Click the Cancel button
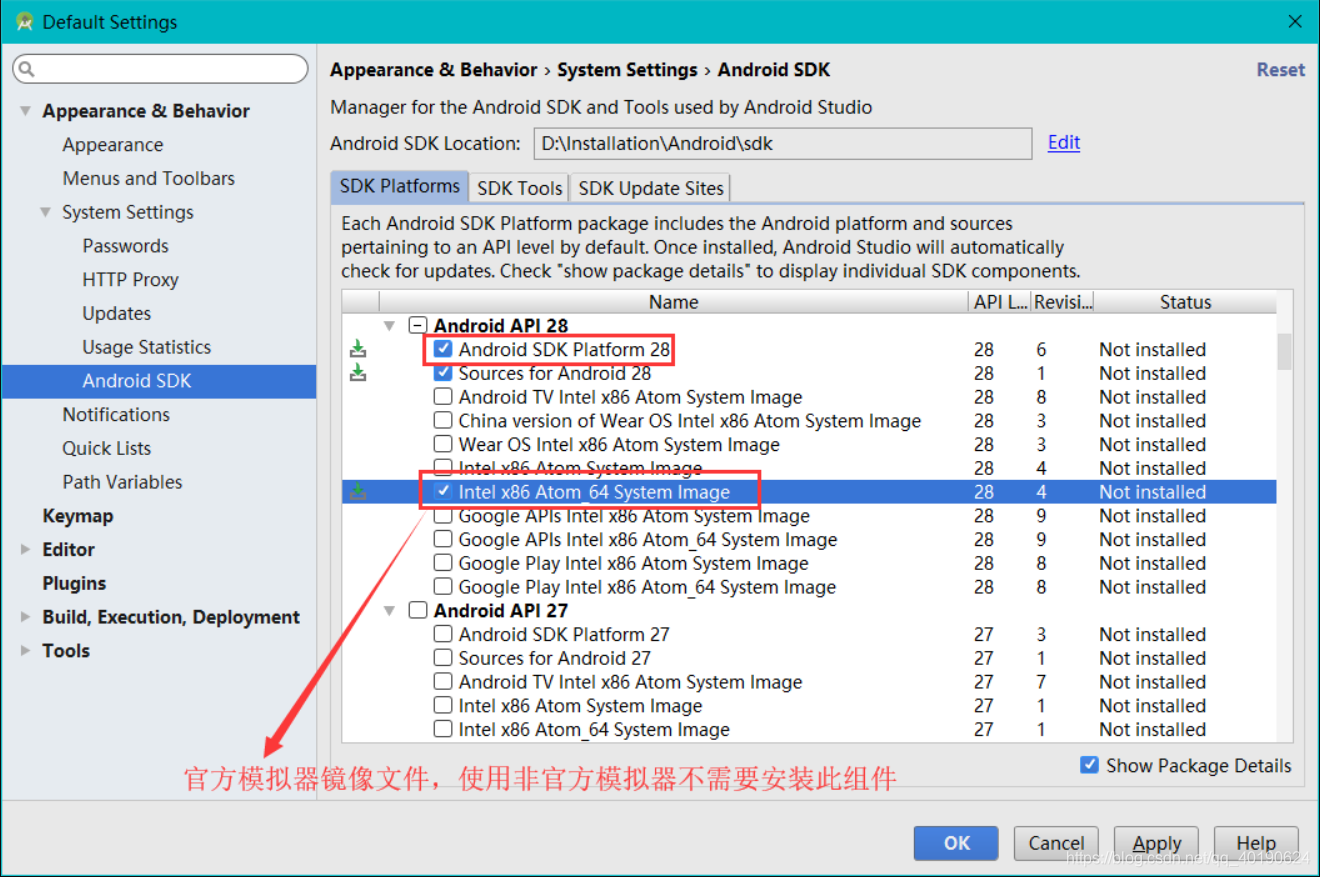 tap(1056, 843)
